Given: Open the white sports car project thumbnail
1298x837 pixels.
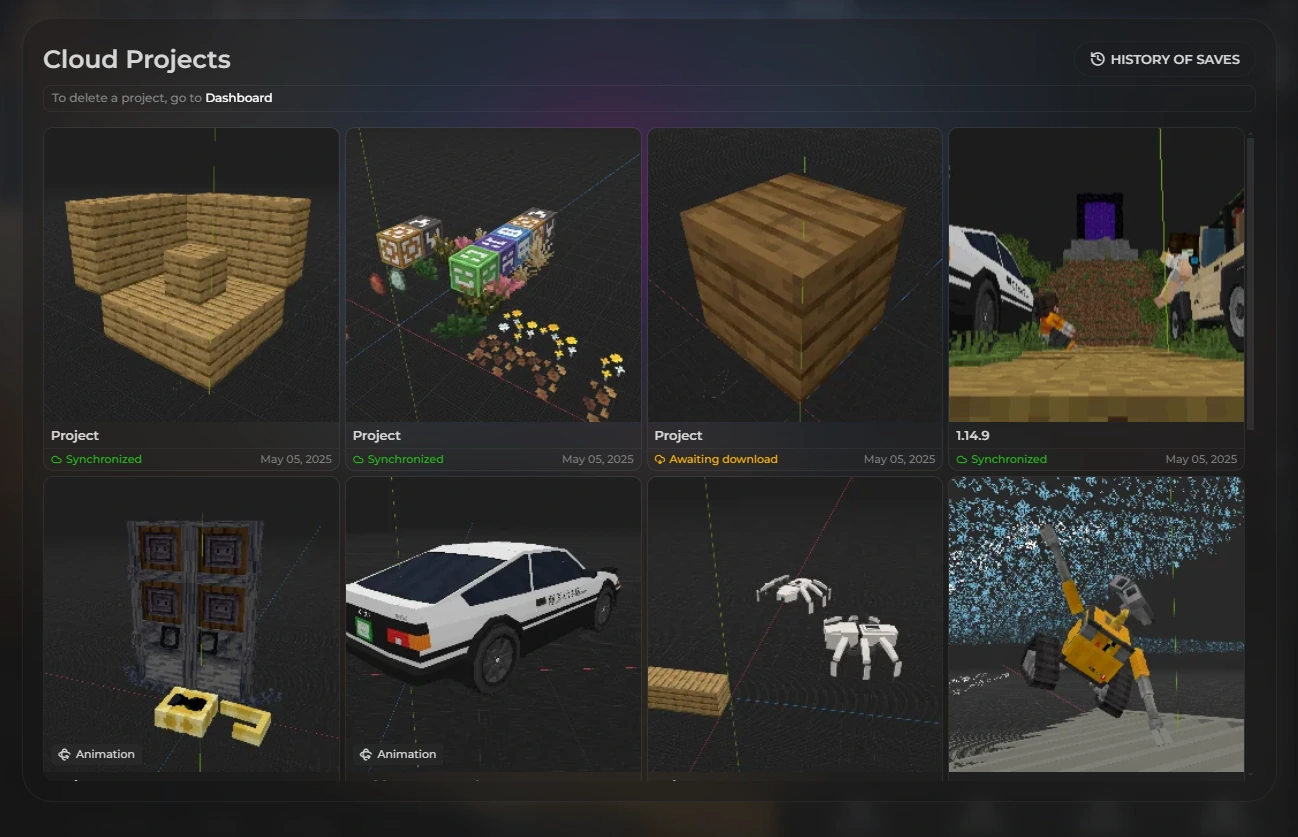Looking at the screenshot, I should 494,624.
